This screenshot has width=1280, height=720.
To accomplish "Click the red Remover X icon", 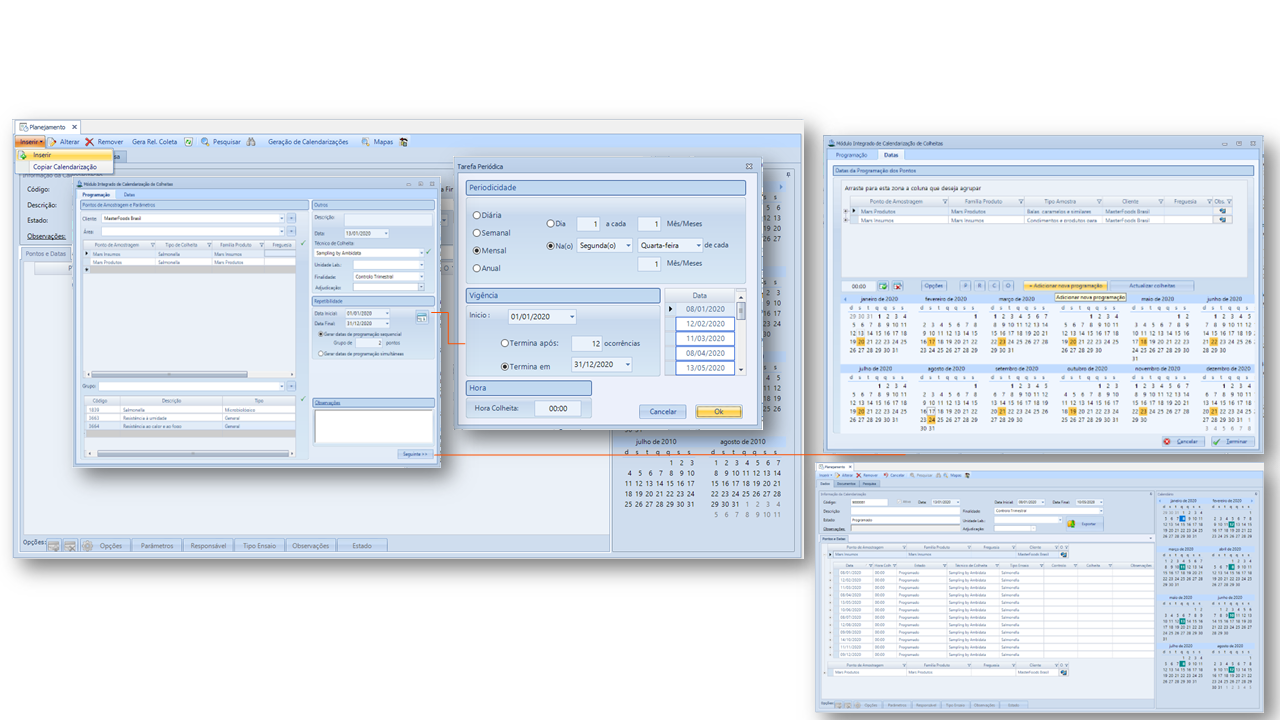I will 90,142.
